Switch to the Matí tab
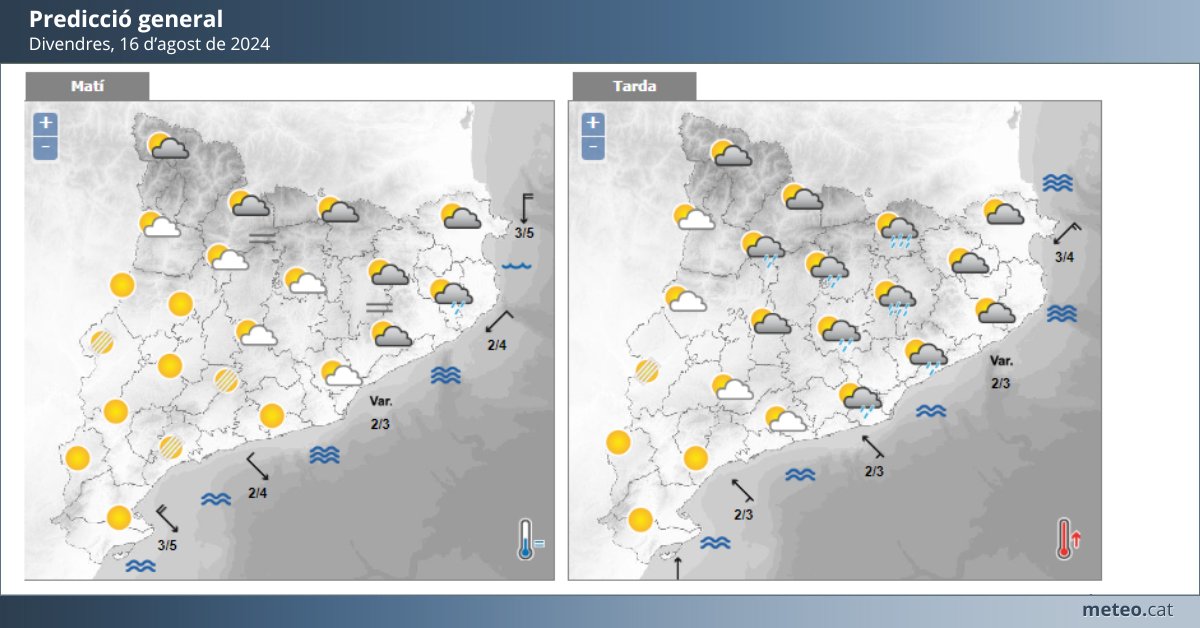The height and width of the screenshot is (628, 1200). pos(88,87)
